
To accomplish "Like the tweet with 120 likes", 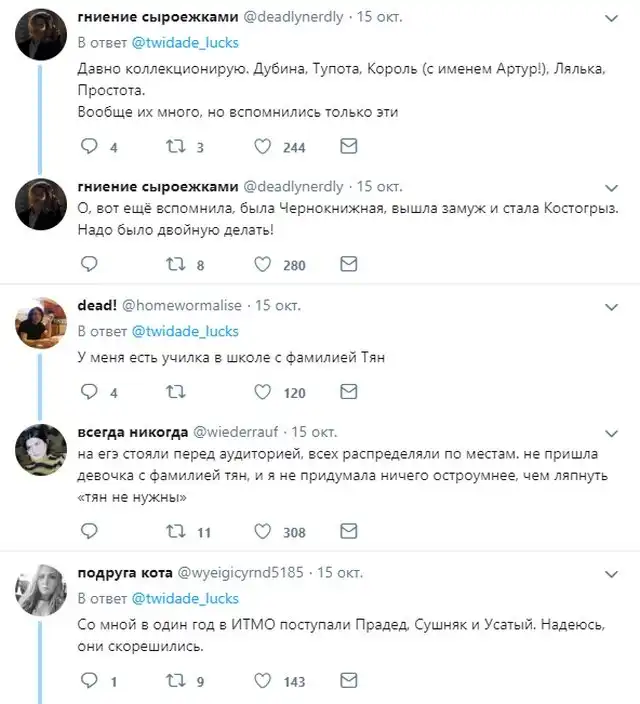I will point(263,393).
